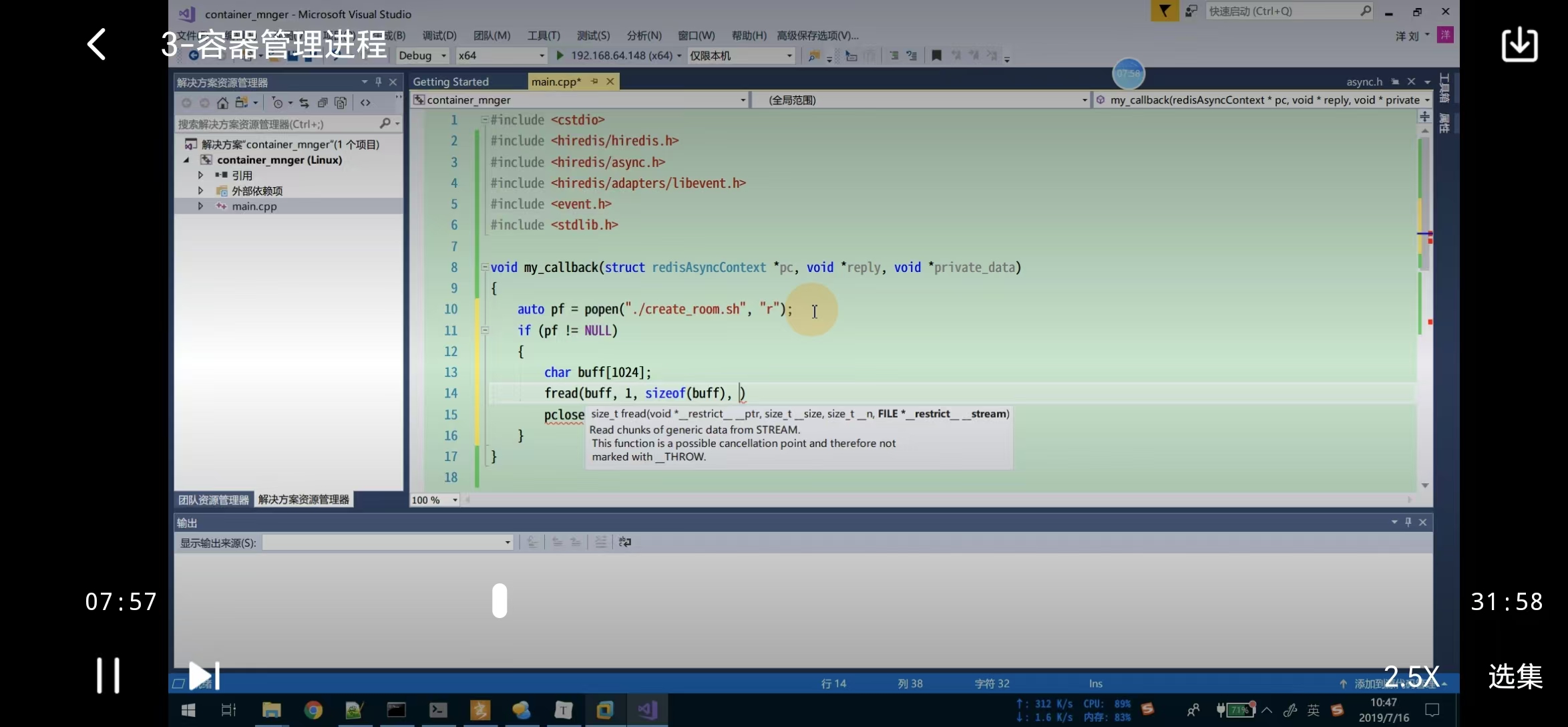Open the editor document list dropdown arrow
Screen dimensions: 1568x727
(x=1428, y=82)
